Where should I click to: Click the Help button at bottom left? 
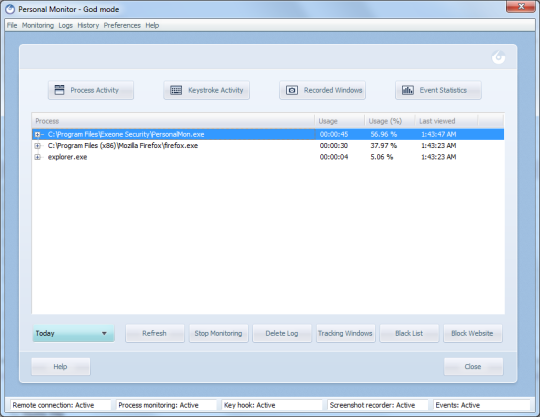click(x=61, y=366)
